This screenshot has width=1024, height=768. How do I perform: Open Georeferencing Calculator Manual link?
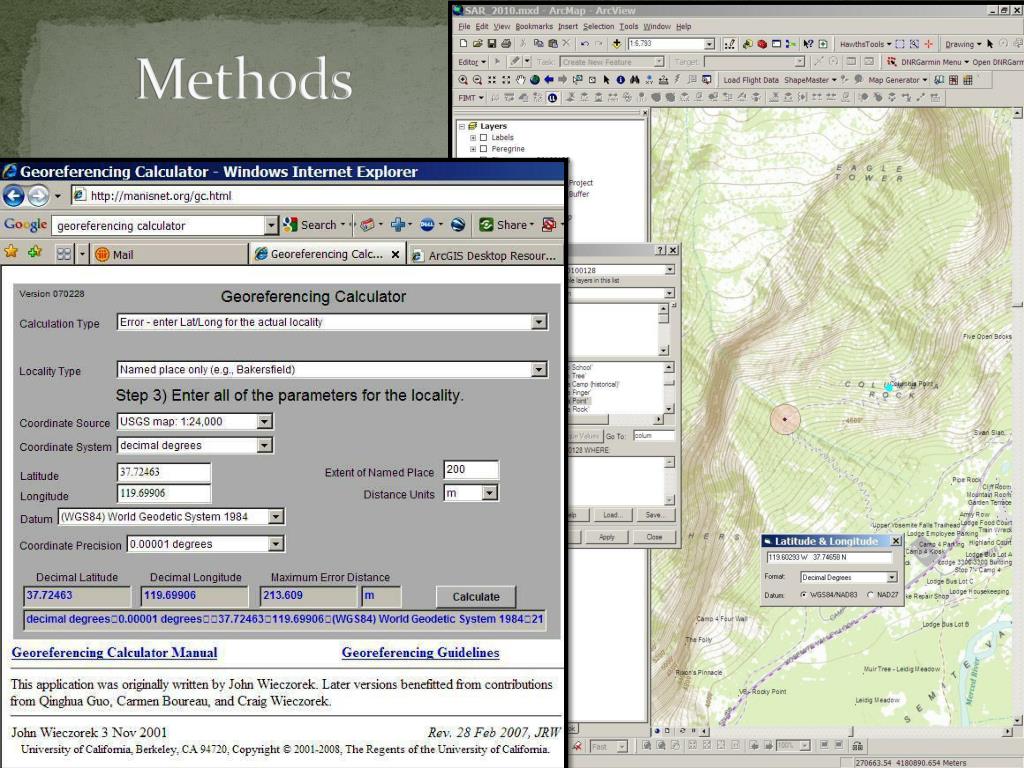coord(114,652)
